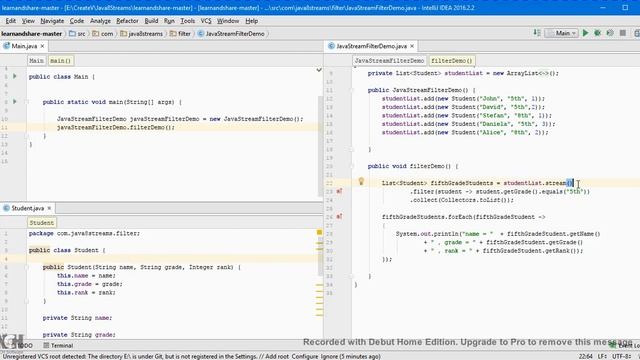The image size is (640, 360).
Task: Click the yellow intention lightbulb in gutter
Action: [361, 182]
